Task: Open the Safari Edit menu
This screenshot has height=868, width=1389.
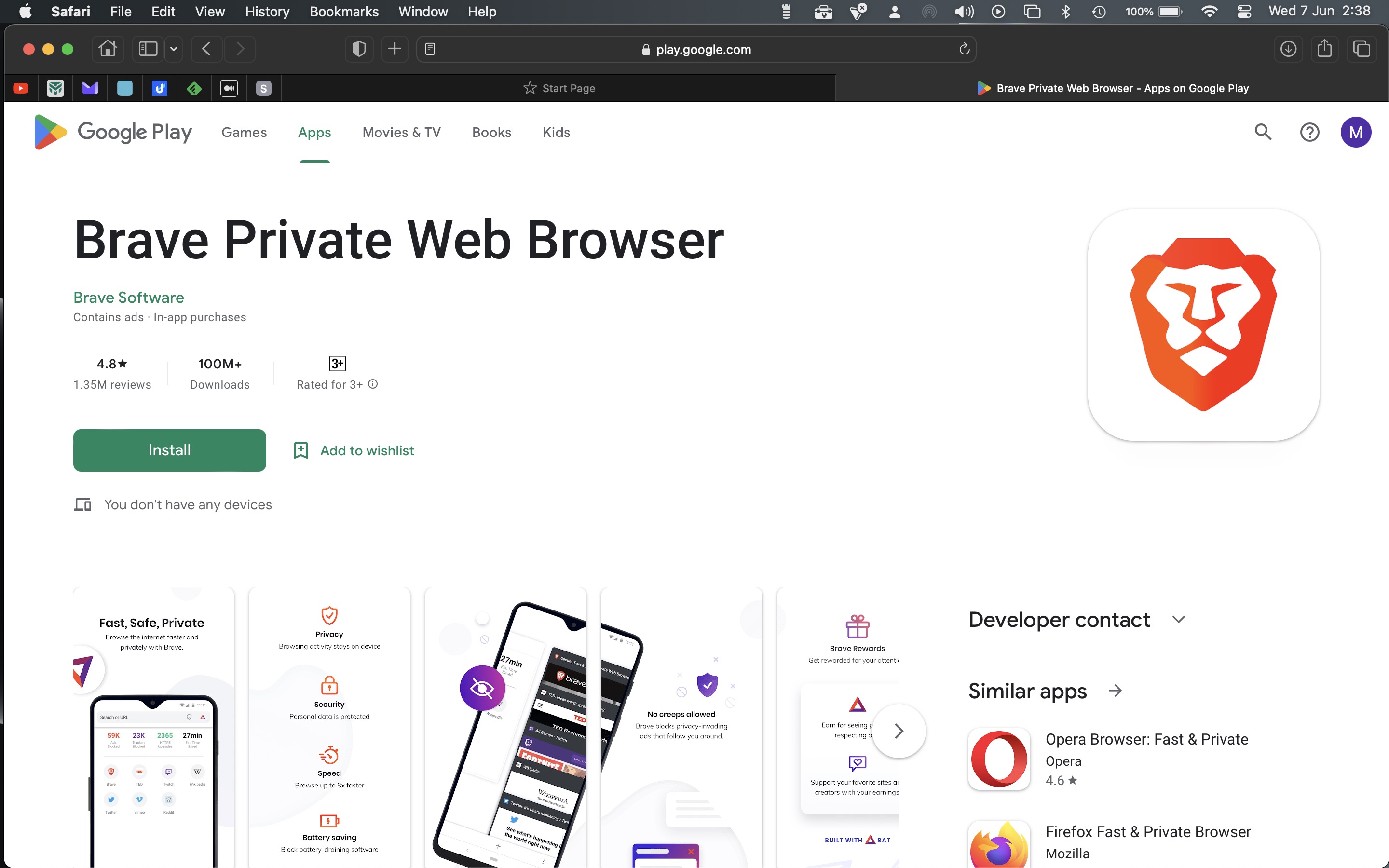Action: [163, 12]
